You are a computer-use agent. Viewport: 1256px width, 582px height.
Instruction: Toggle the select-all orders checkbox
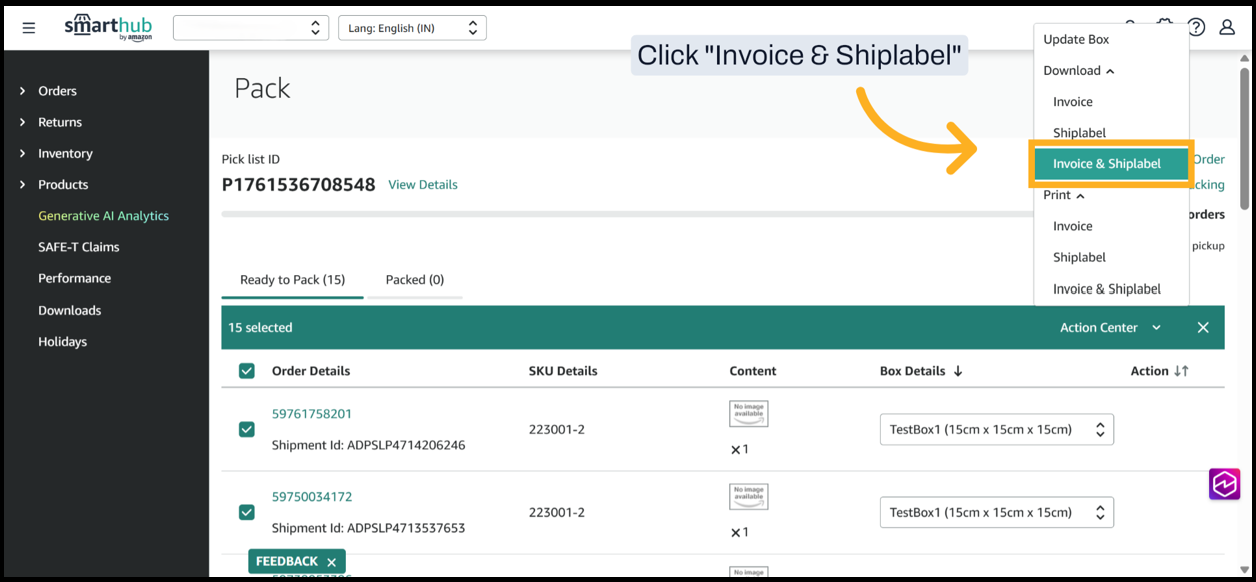[x=247, y=371]
